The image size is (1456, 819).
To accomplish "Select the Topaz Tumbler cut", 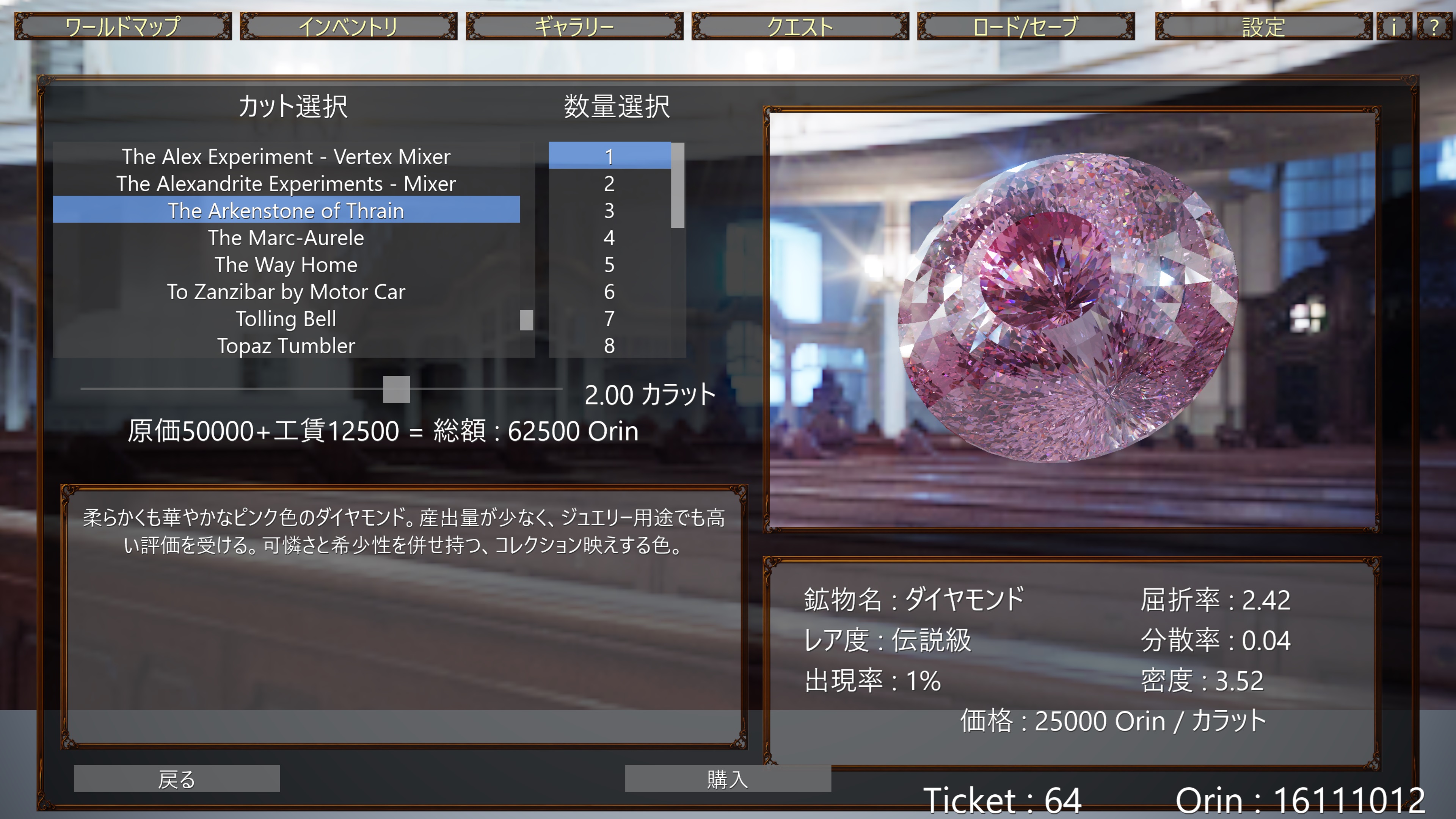I will point(286,346).
